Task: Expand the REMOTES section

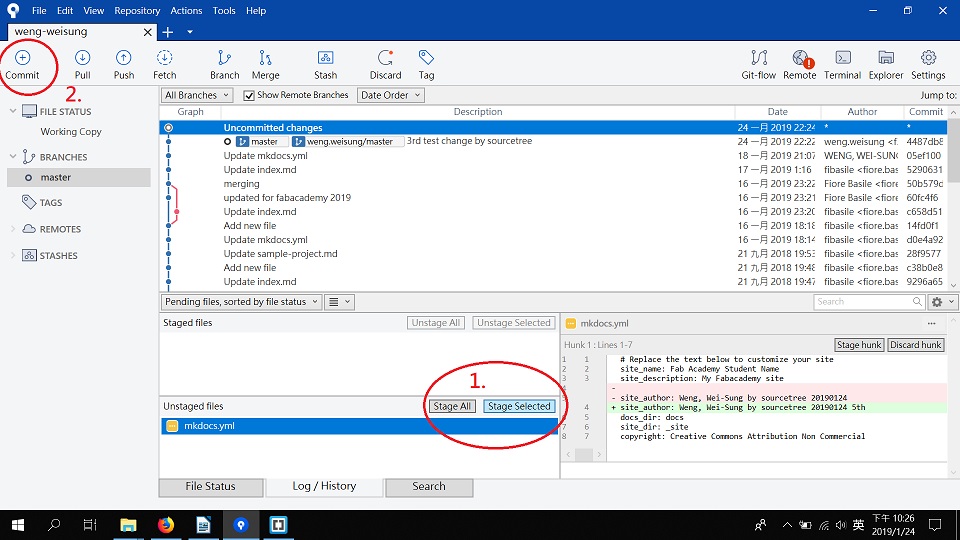Action: 13,229
